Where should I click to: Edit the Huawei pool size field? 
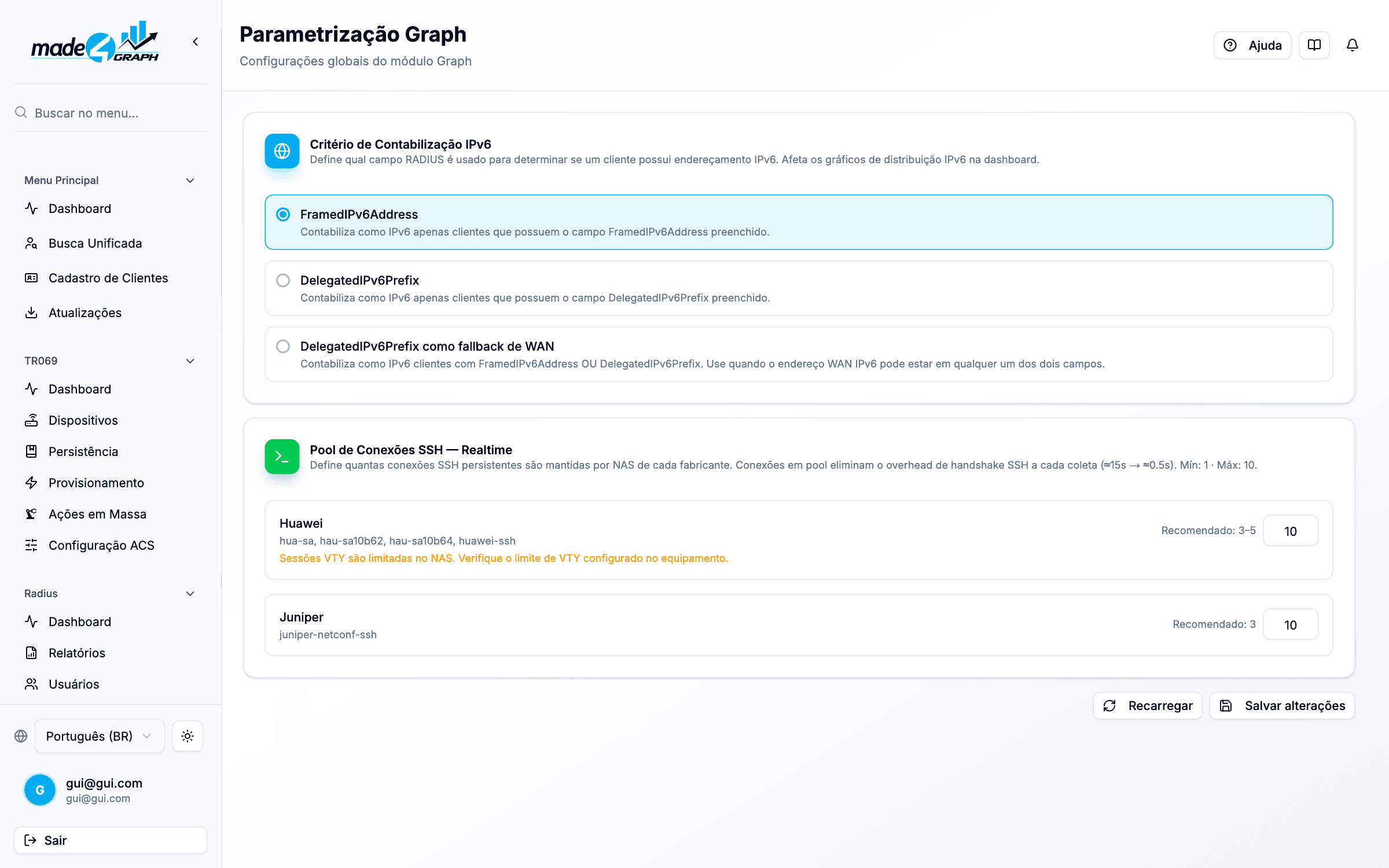pyautogui.click(x=1291, y=531)
